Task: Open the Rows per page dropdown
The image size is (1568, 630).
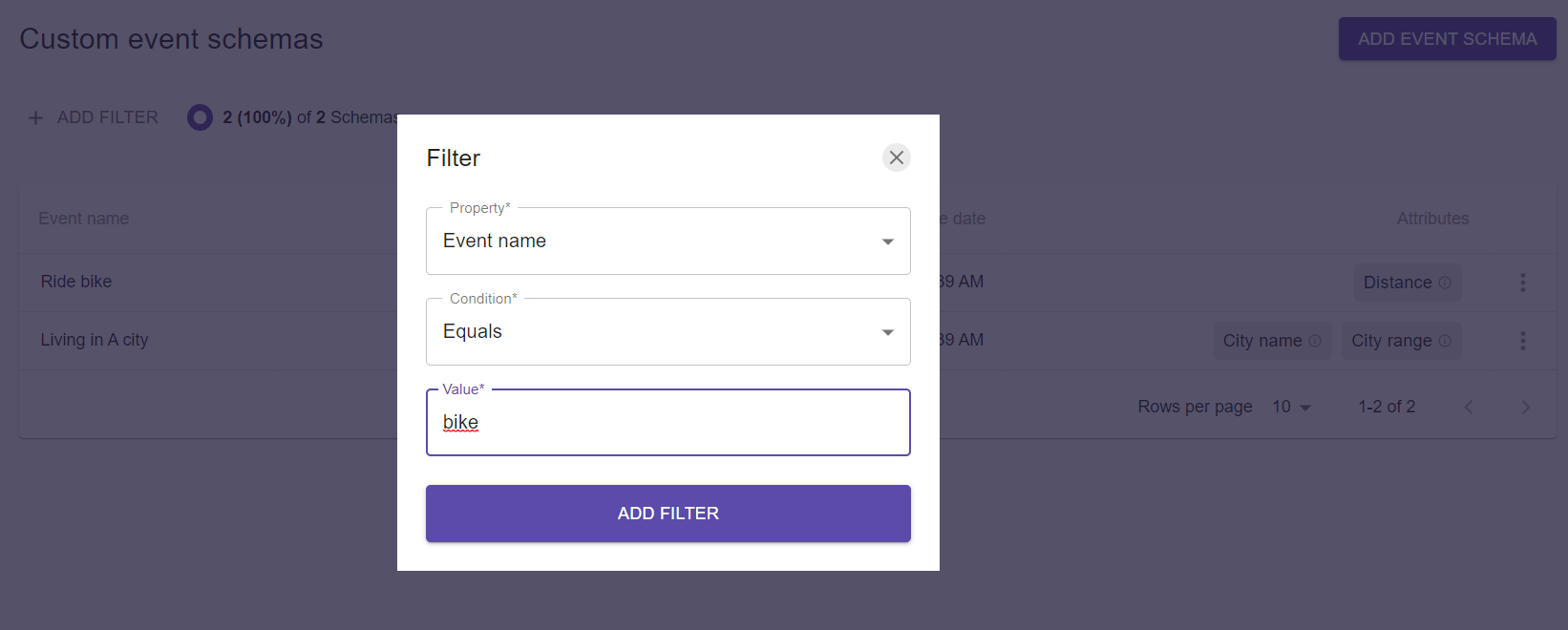Action: [x=1292, y=407]
